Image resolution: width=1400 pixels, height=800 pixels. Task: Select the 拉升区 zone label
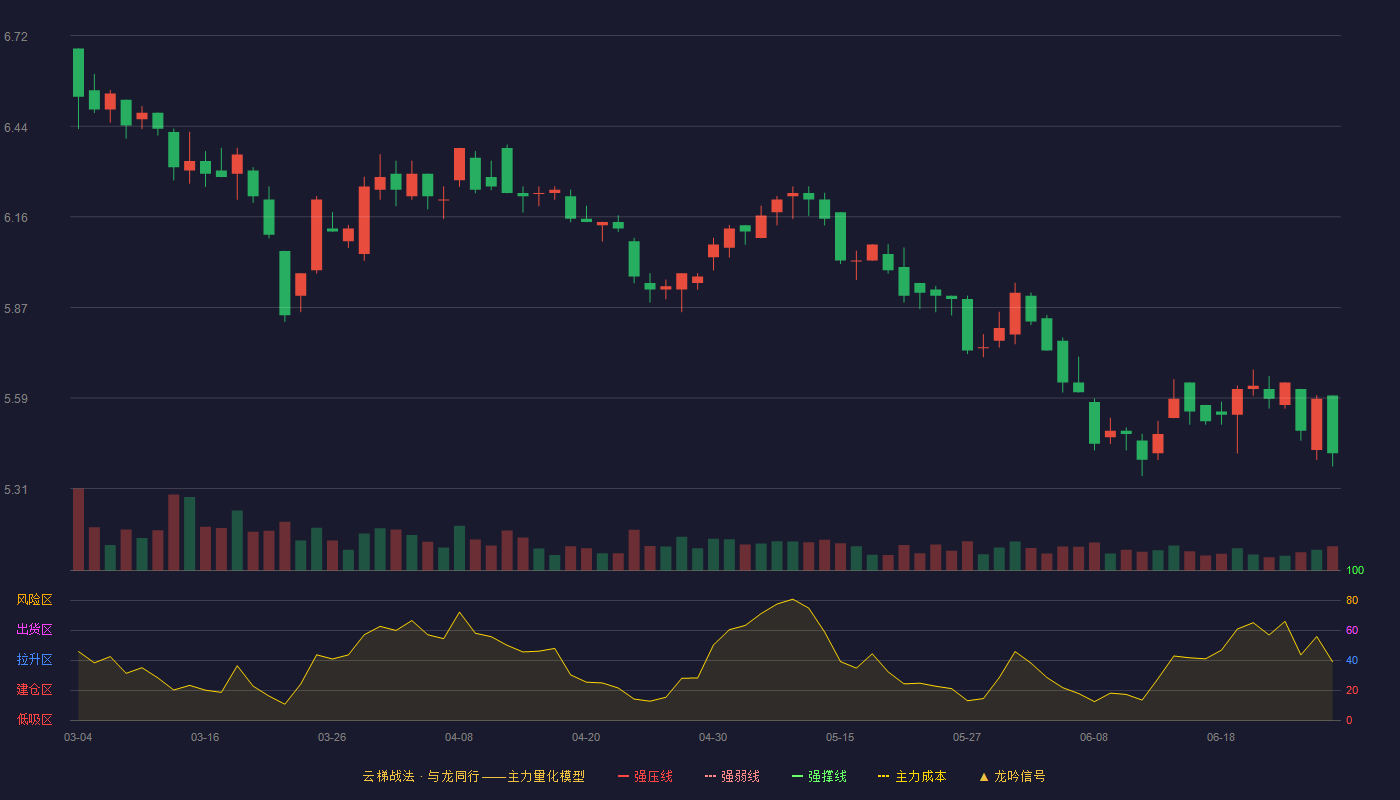pyautogui.click(x=35, y=660)
